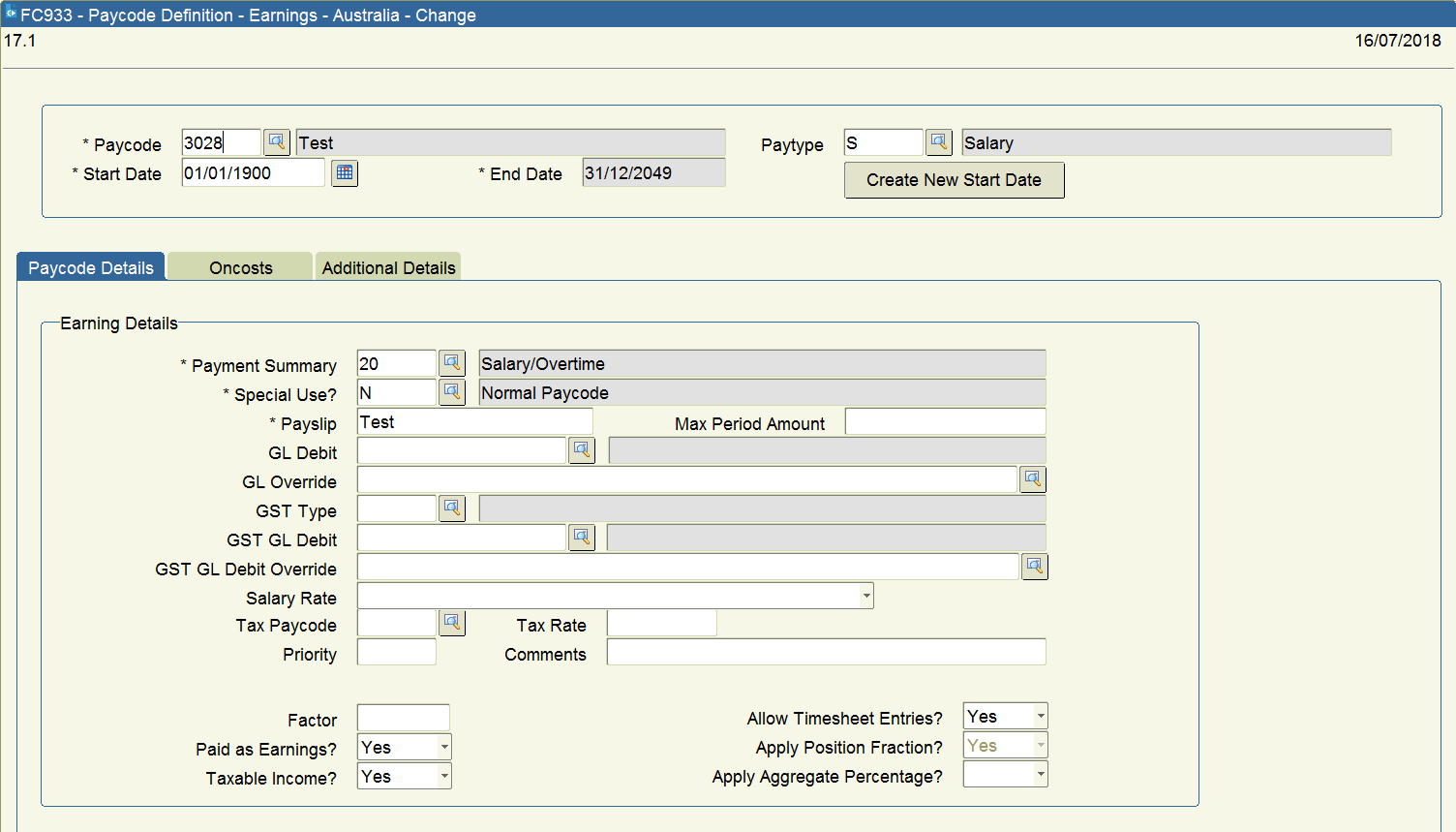Open the Tax Paycode lookup icon
1456x832 pixels.
point(452,623)
